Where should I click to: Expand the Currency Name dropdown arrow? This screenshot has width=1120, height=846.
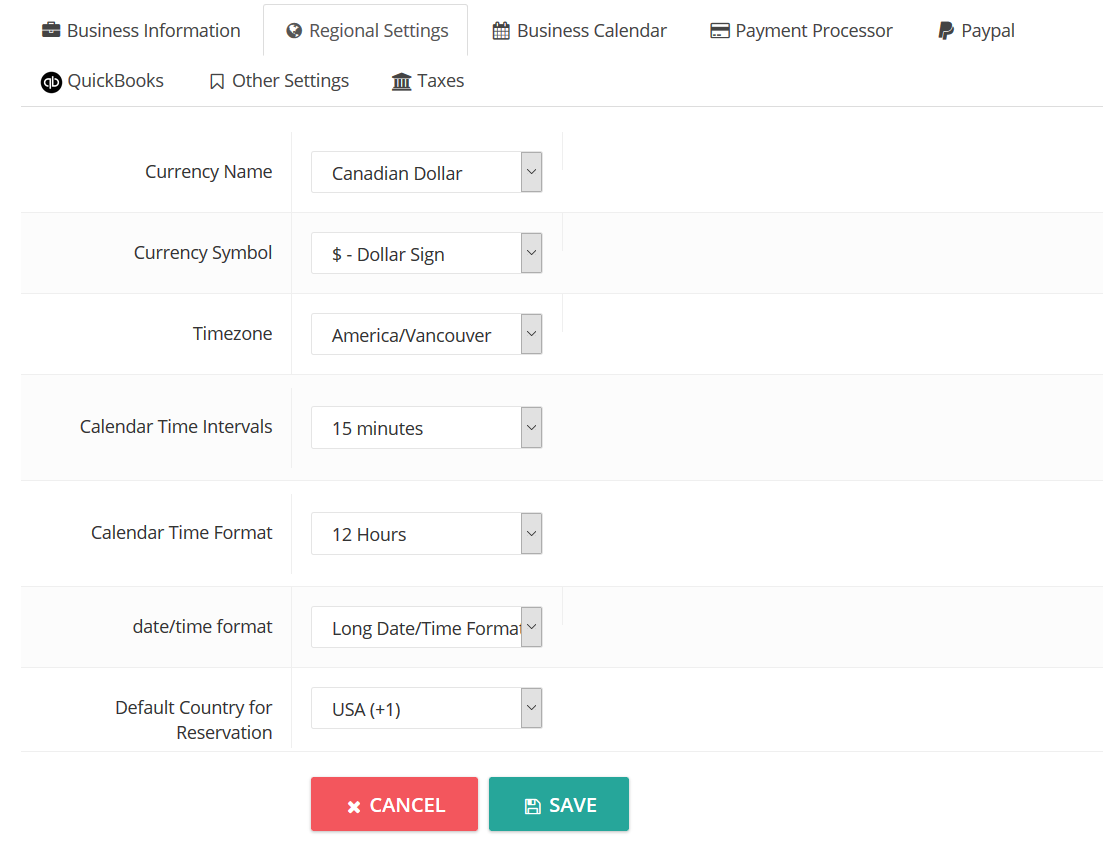(531, 172)
